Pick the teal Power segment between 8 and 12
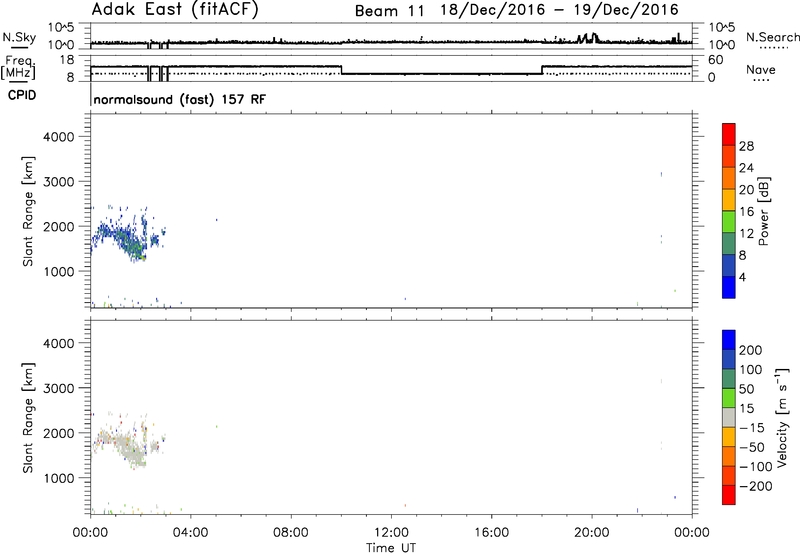The width and height of the screenshot is (800, 554). (729, 243)
